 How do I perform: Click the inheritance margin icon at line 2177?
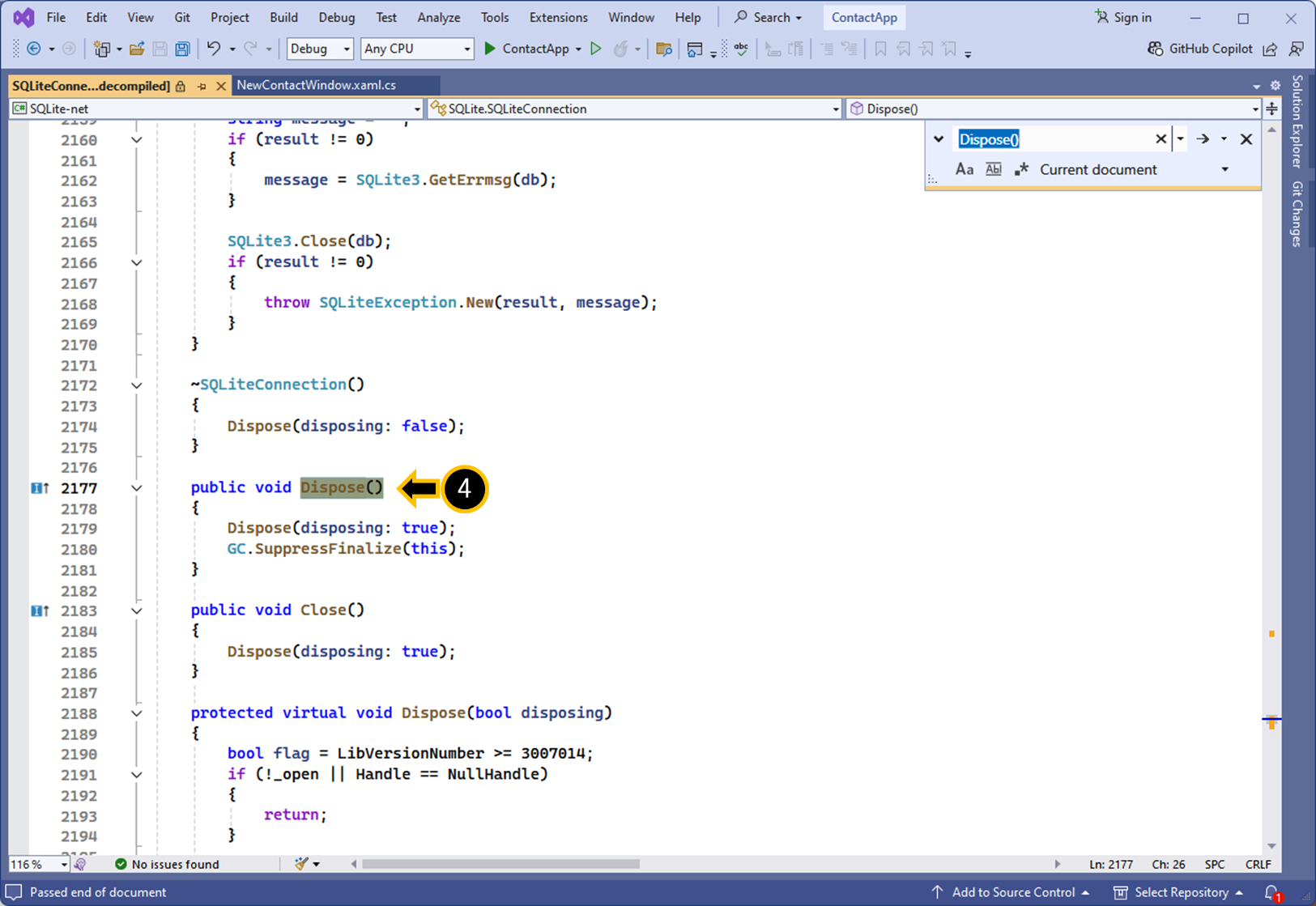(x=40, y=487)
